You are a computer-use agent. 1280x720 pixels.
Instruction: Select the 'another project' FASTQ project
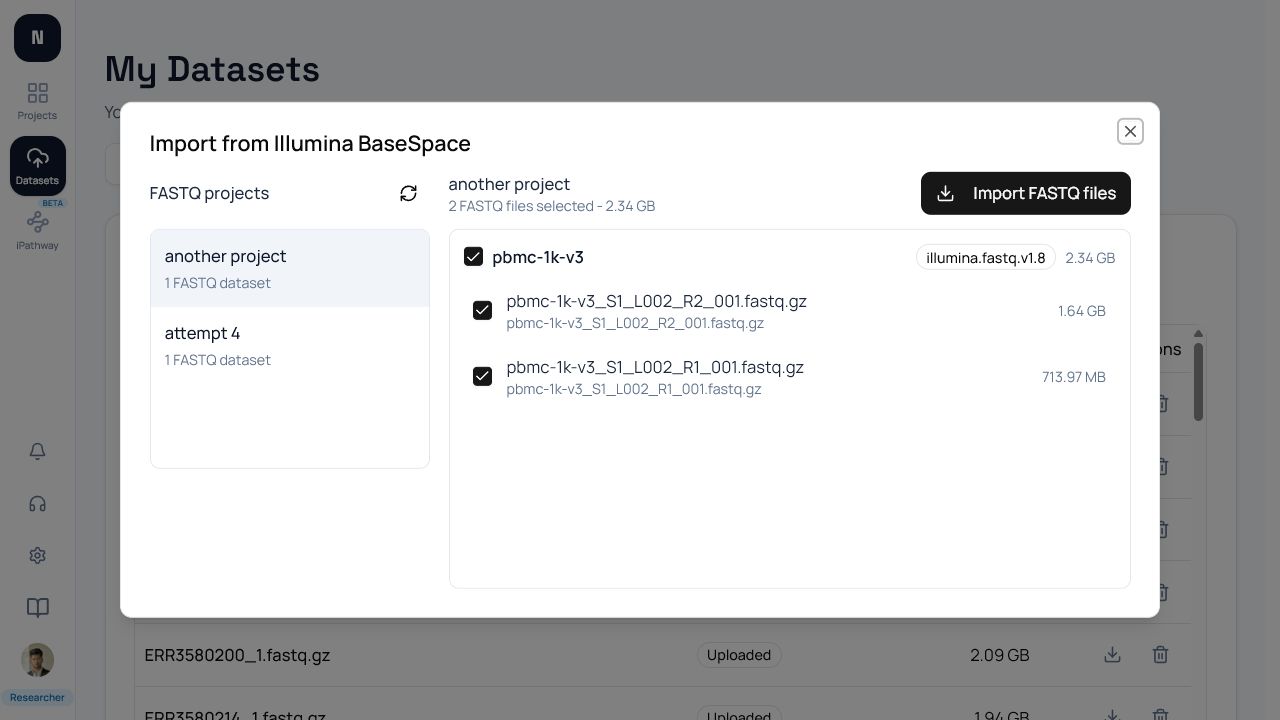coord(290,268)
